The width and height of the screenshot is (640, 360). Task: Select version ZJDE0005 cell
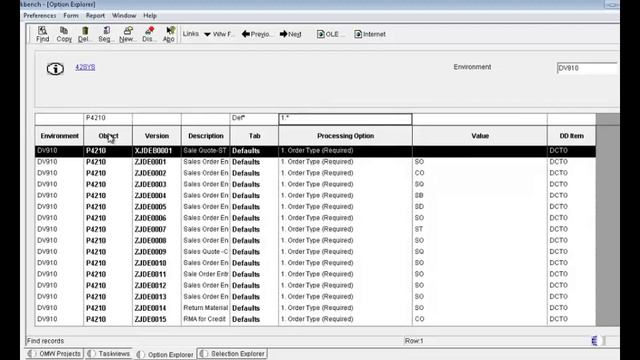pyautogui.click(x=157, y=207)
